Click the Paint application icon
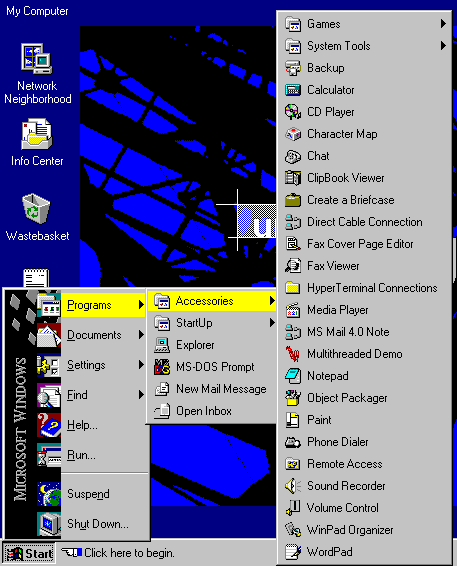Screen dimensions: 457x566 (293, 420)
